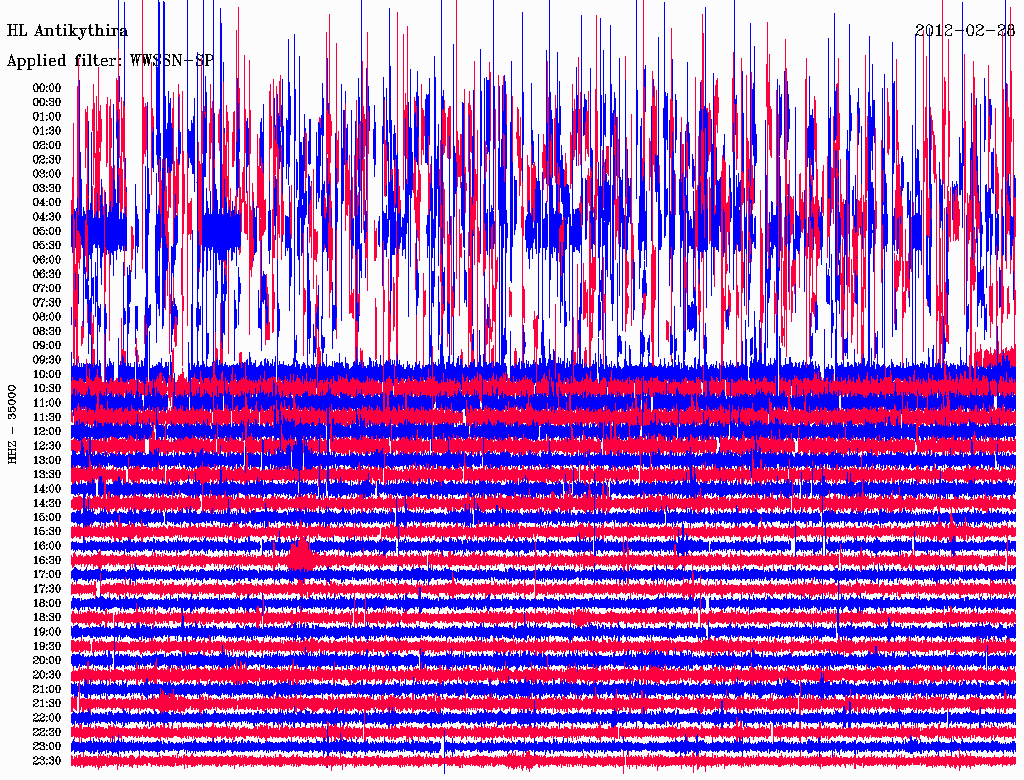The height and width of the screenshot is (780, 1024).
Task: Click the HHZ - 35000 axis label
Action: click(12, 424)
